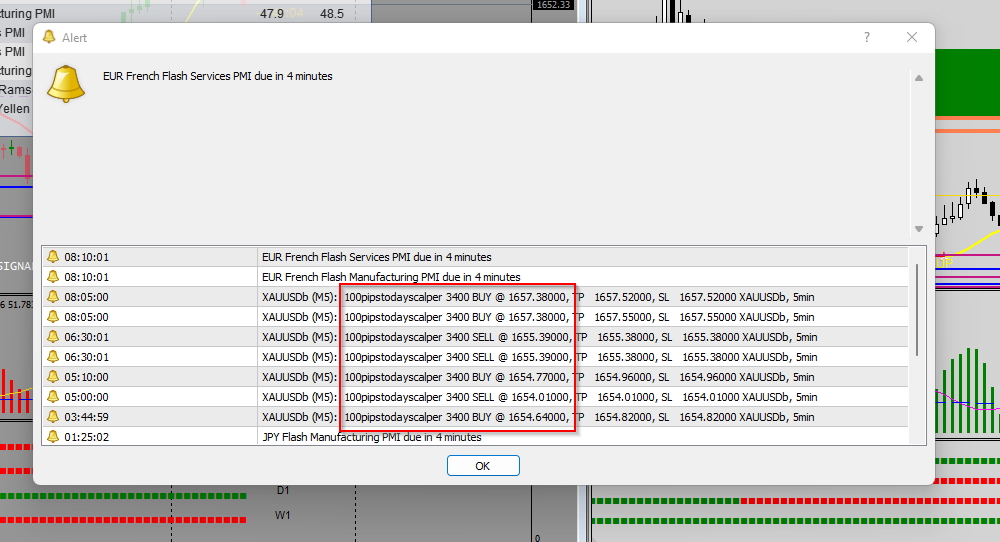
Task: Click the up arrow of the message scrollbar
Action: (x=919, y=78)
